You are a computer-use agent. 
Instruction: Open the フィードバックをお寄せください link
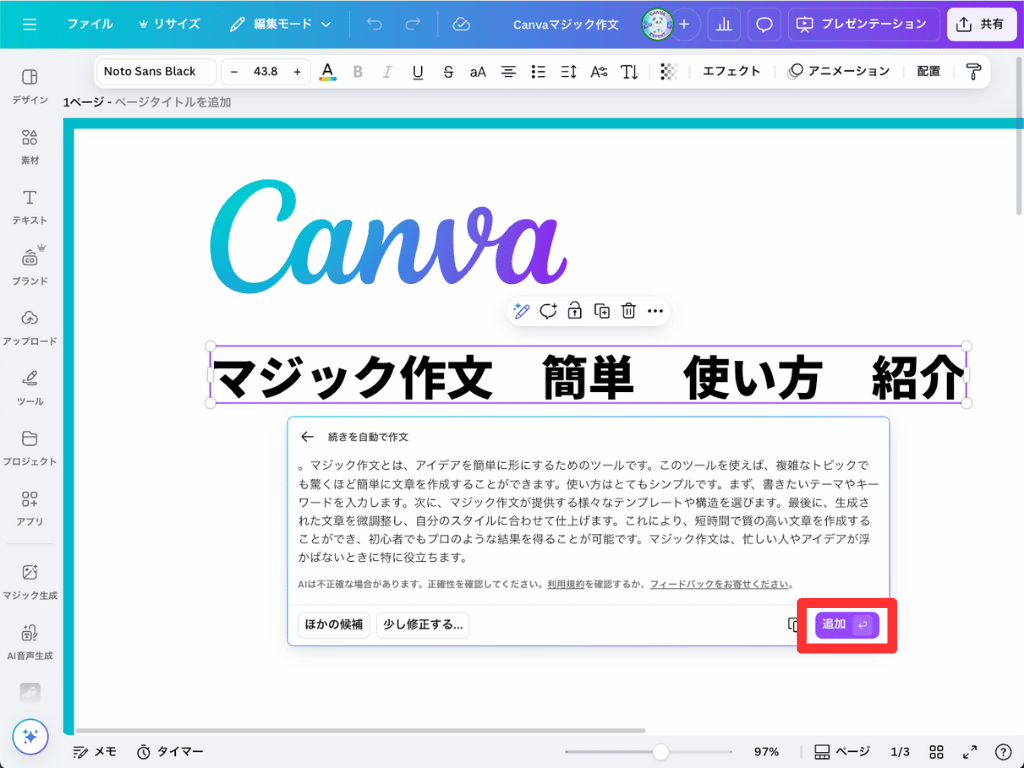719,584
